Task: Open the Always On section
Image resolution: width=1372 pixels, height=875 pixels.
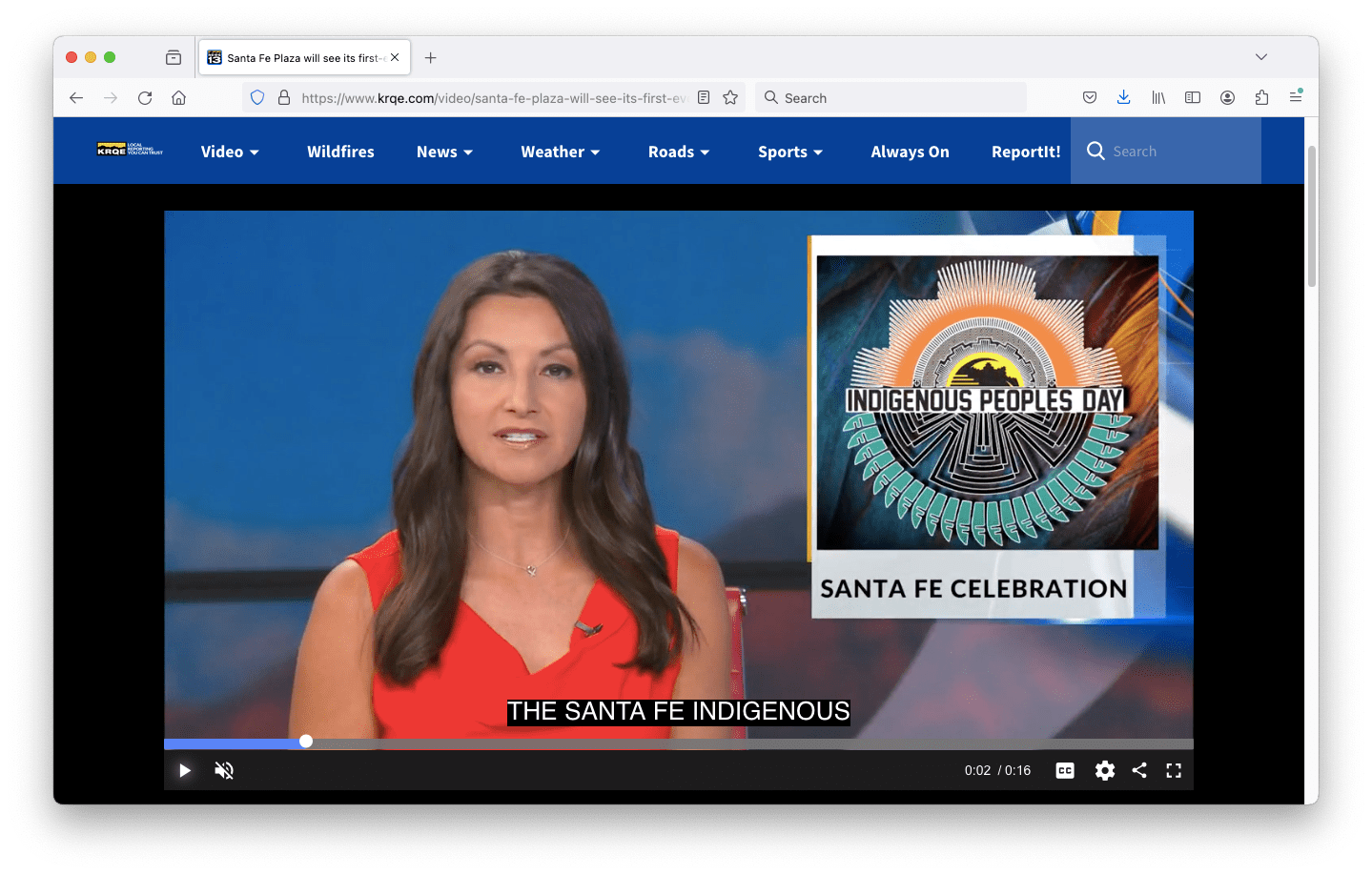Action: (x=910, y=152)
